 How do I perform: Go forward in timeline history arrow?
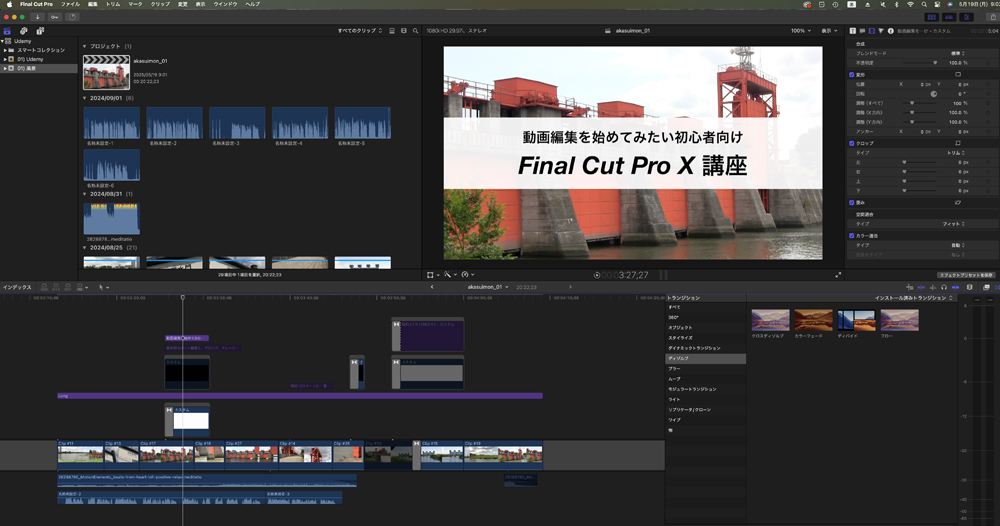[570, 287]
